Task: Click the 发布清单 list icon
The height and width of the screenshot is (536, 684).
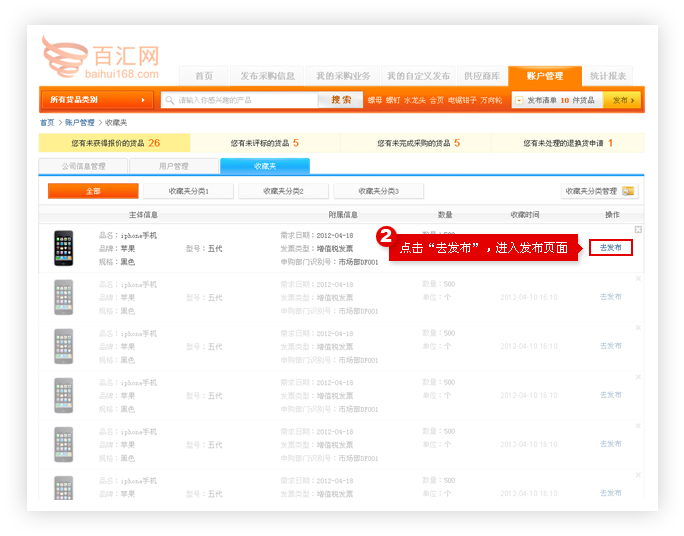Action: pos(519,100)
